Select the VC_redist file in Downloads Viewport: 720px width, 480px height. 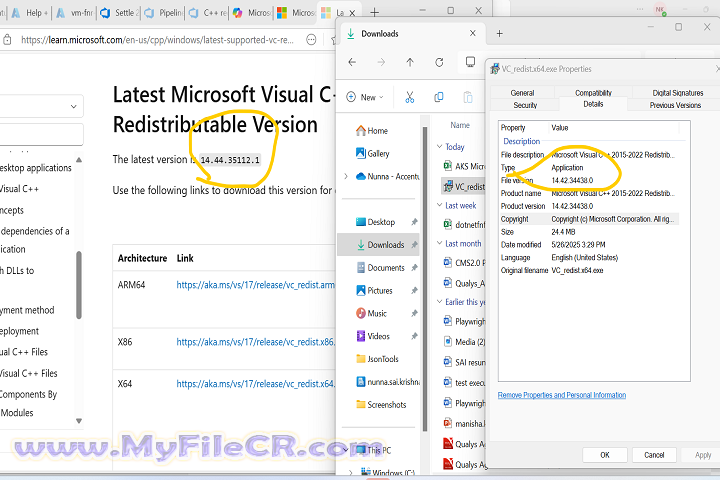463,186
